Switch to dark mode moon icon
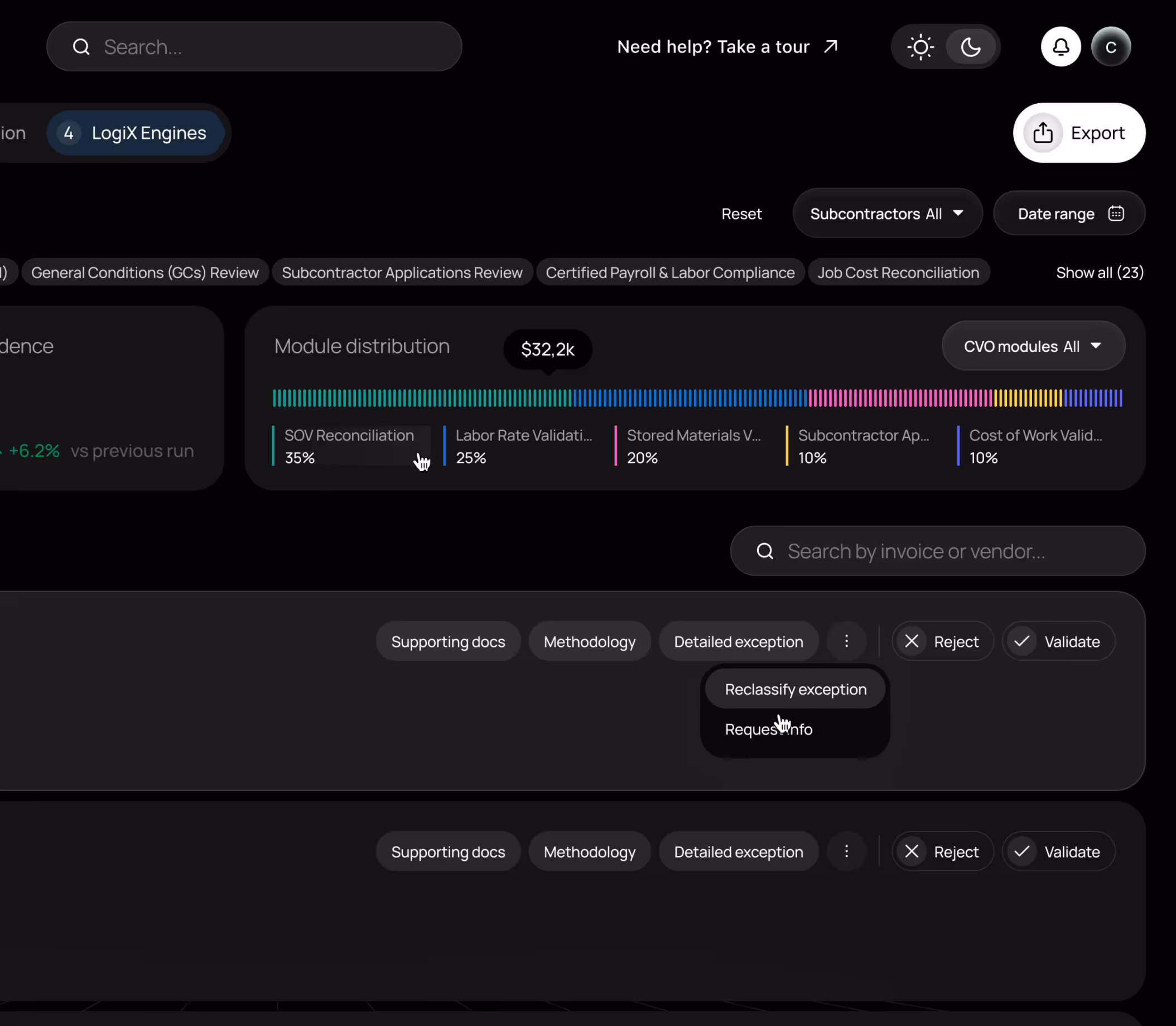 click(x=970, y=47)
